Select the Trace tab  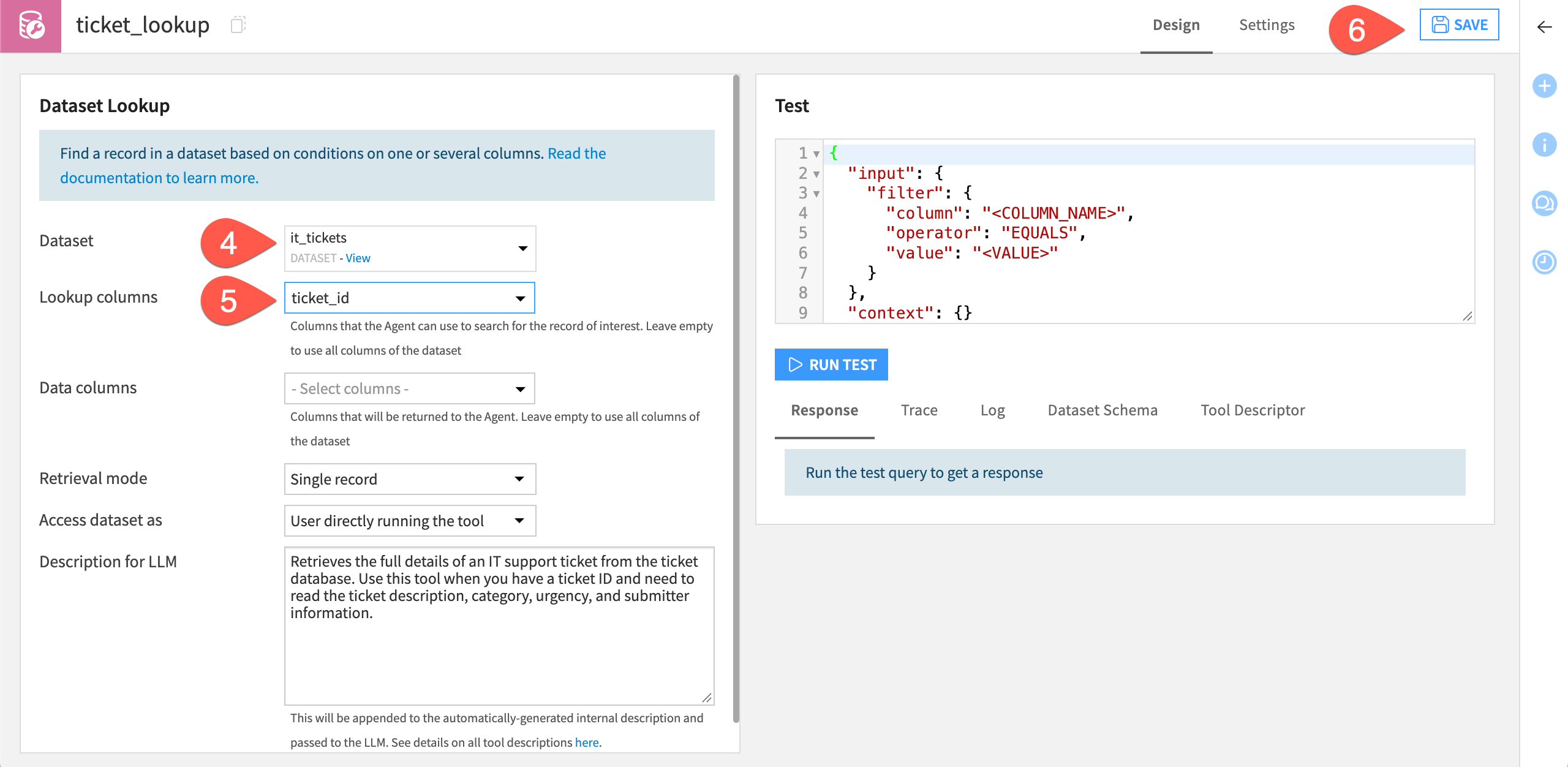click(919, 410)
